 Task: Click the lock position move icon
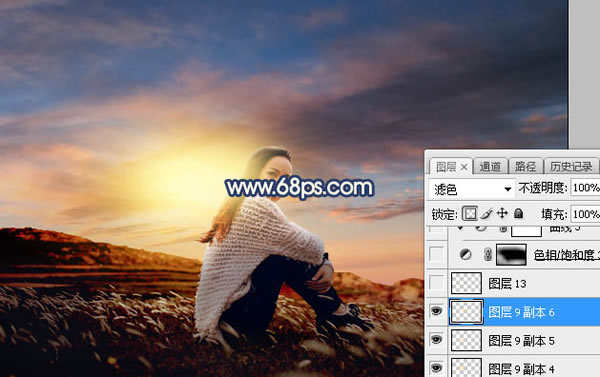point(502,213)
